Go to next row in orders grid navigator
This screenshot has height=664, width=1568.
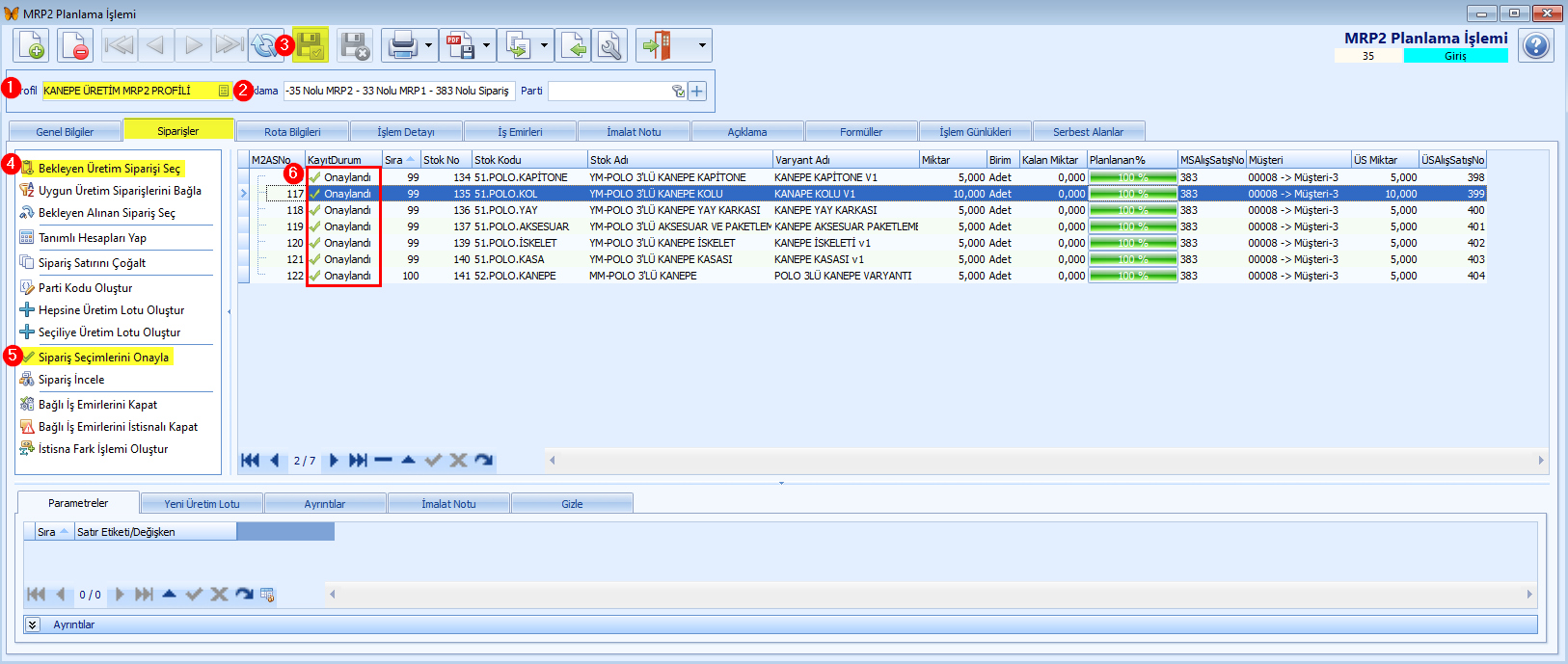pyautogui.click(x=334, y=460)
